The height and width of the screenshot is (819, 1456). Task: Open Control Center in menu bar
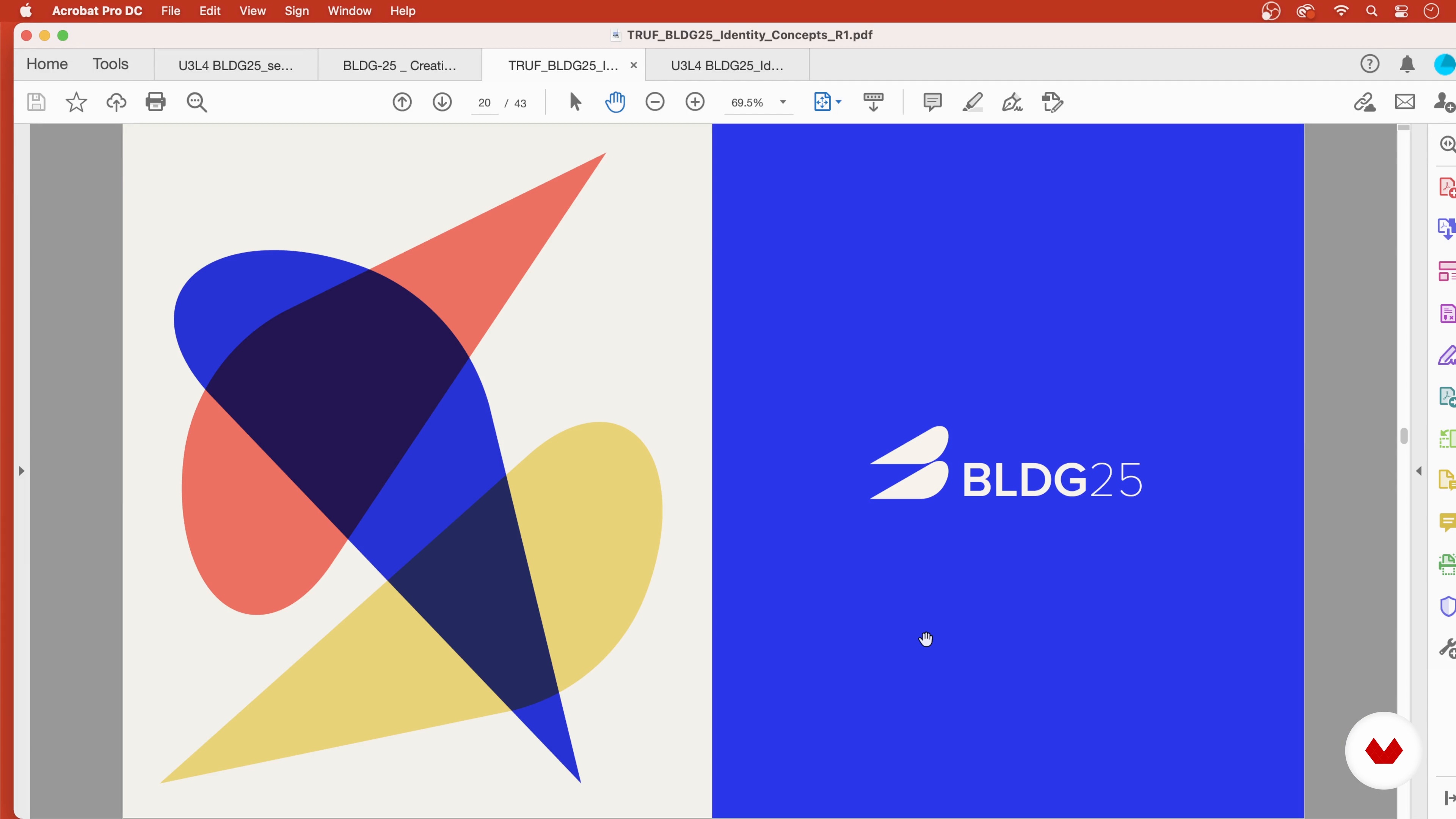(1401, 11)
